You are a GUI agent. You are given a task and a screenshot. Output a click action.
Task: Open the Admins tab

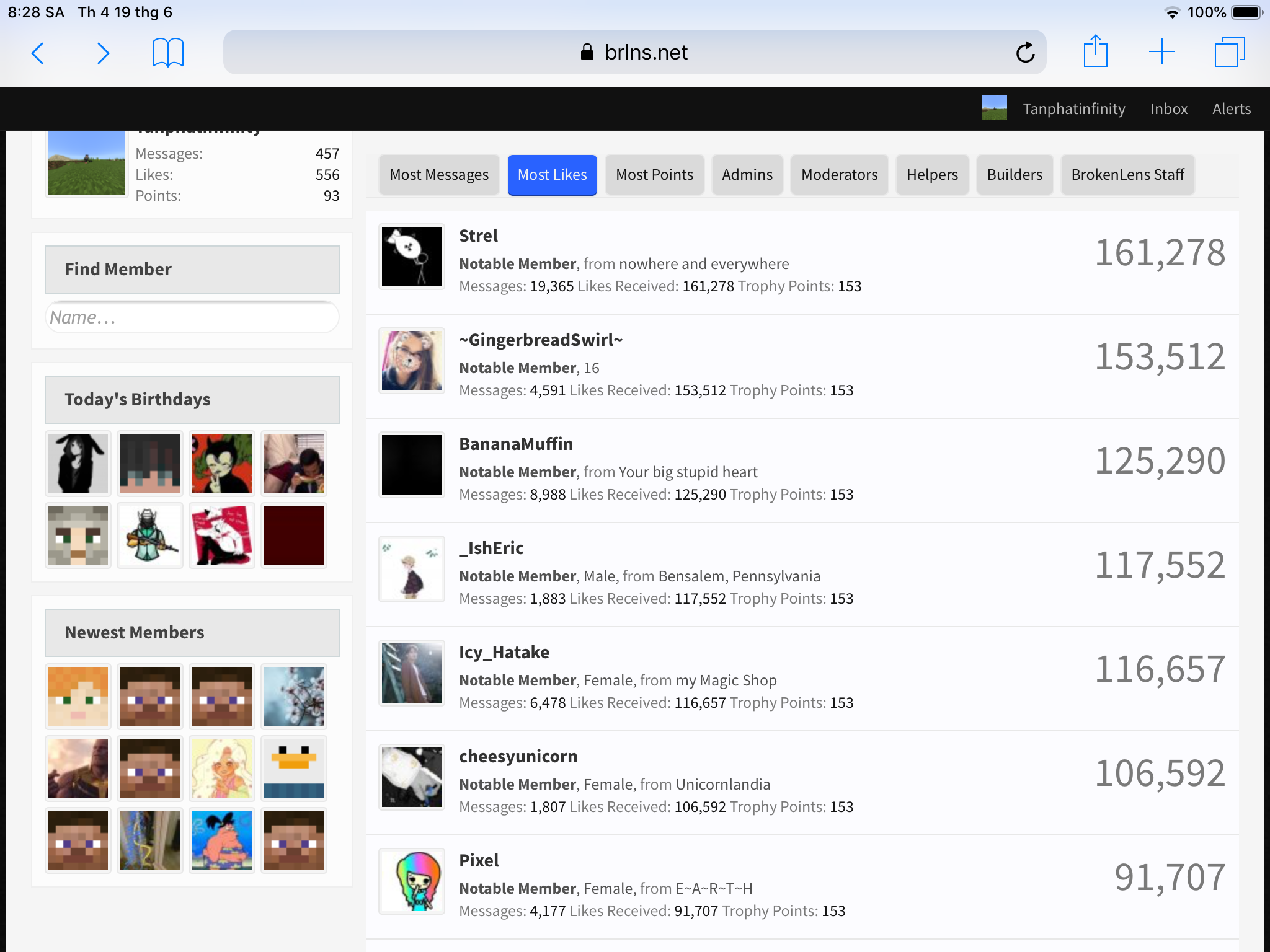click(747, 175)
